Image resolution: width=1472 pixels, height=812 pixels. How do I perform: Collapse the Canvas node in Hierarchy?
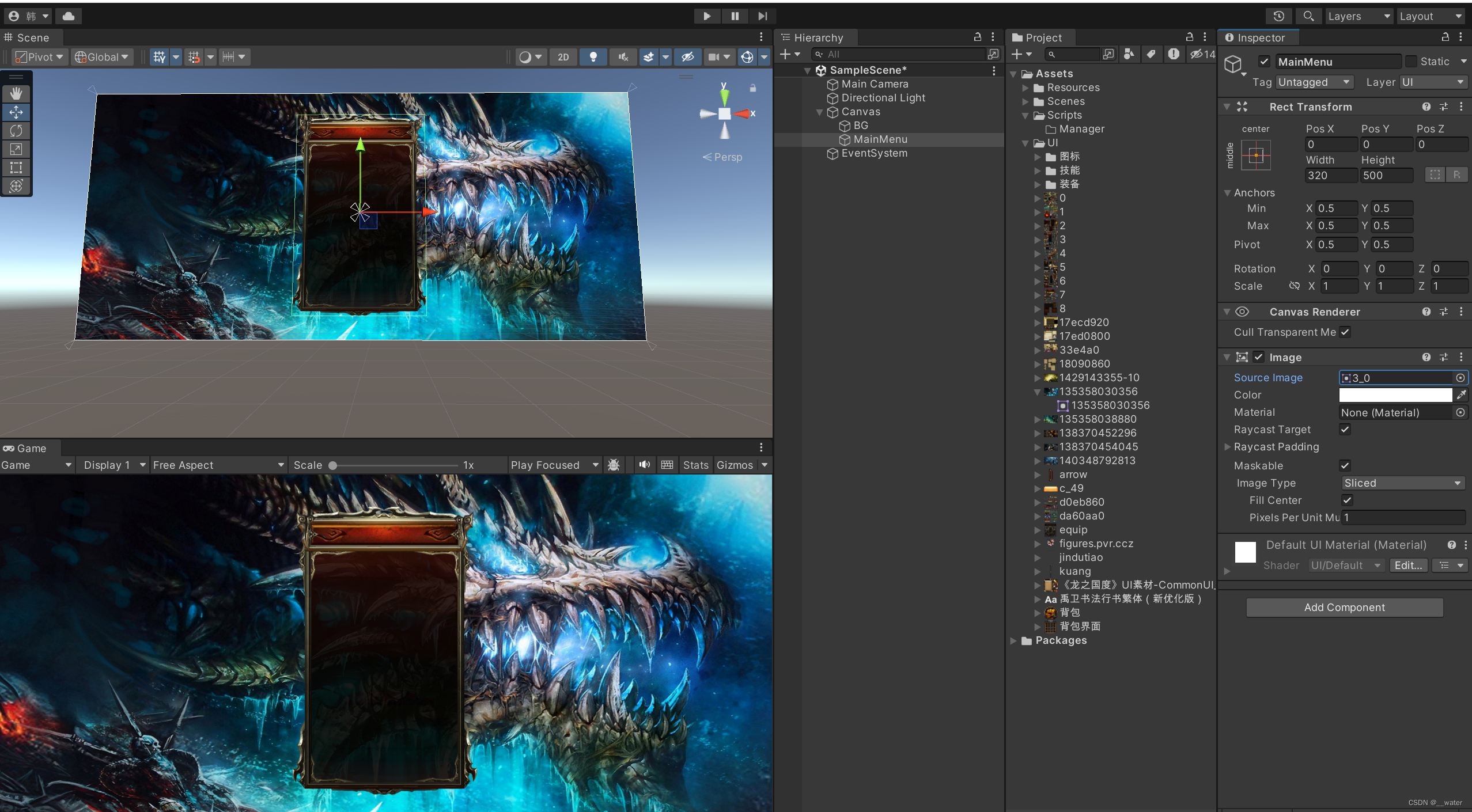pyautogui.click(x=819, y=112)
